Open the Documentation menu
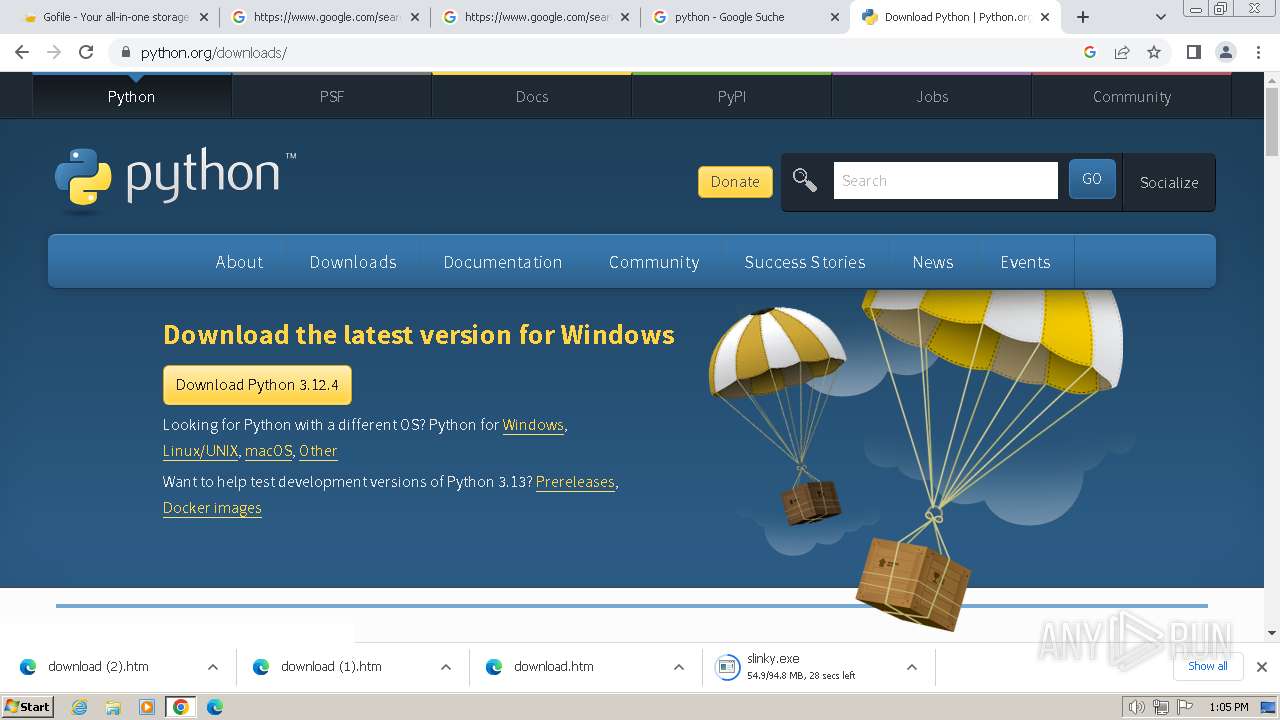 coord(503,262)
